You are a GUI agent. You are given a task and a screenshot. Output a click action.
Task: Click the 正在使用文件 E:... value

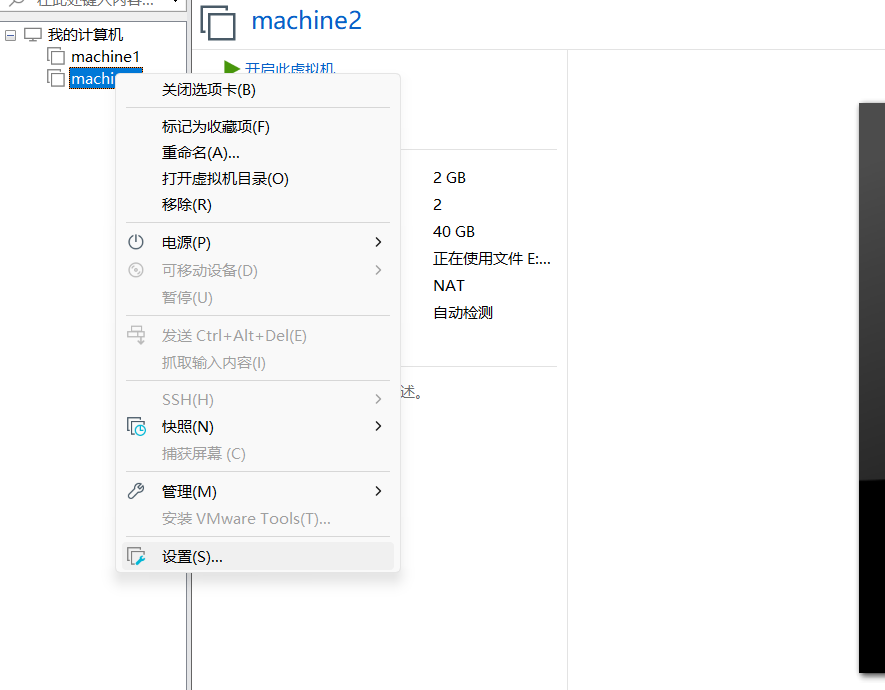492,258
